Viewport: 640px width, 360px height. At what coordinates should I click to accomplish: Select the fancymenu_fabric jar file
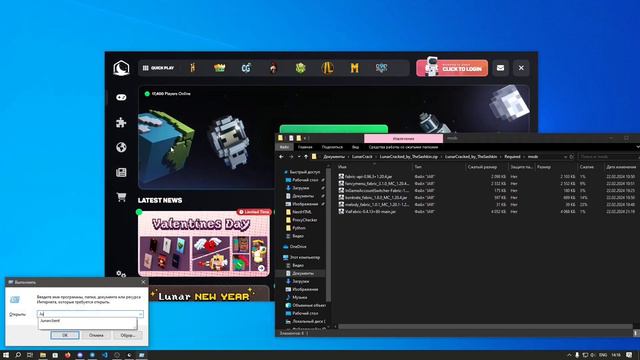pos(373,184)
